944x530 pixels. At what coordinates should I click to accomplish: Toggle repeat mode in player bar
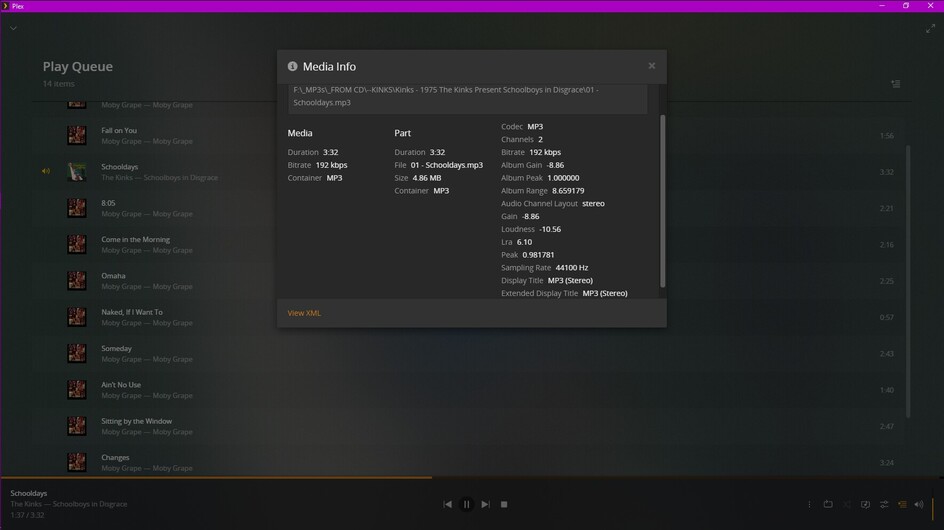(x=828, y=504)
